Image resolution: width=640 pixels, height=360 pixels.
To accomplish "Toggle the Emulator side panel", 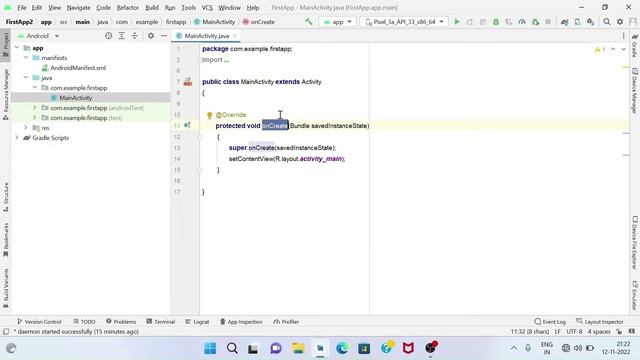I will 635,296.
